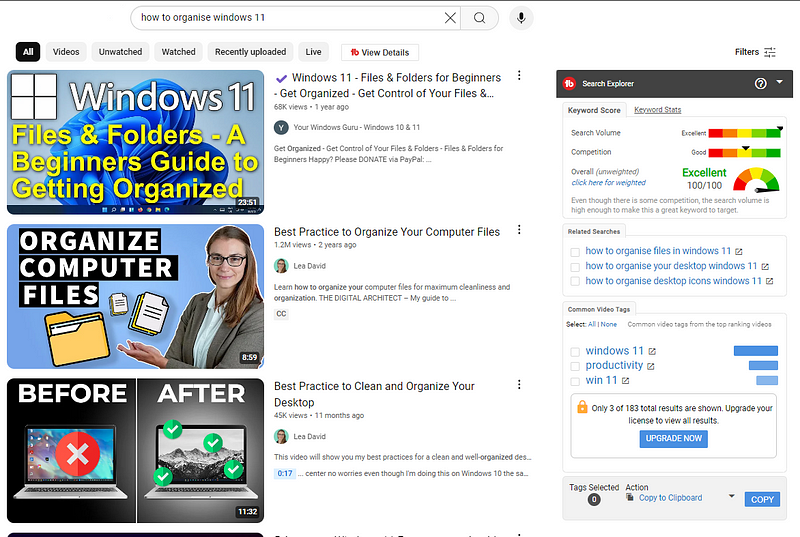Open 'Best Practice to Clean and Organize Your Desktop' title
The height and width of the screenshot is (537, 800).
[x=374, y=394]
